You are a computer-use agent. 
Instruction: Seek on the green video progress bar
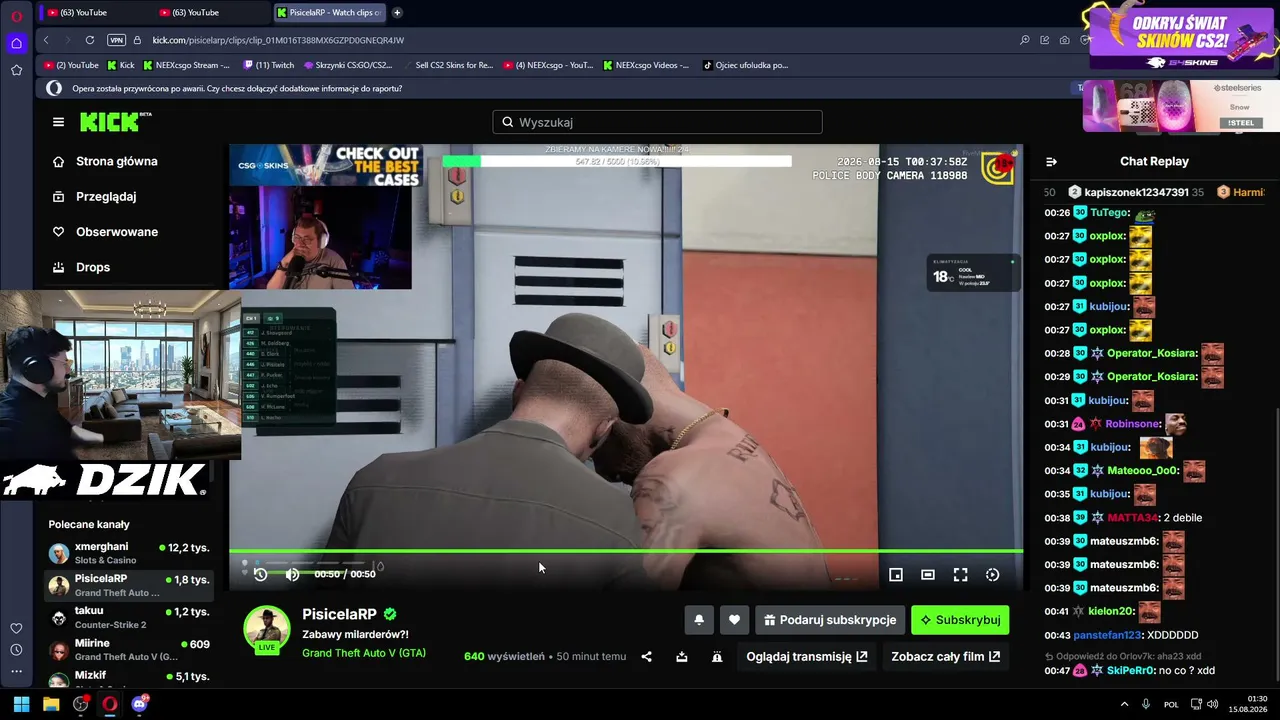[x=626, y=551]
